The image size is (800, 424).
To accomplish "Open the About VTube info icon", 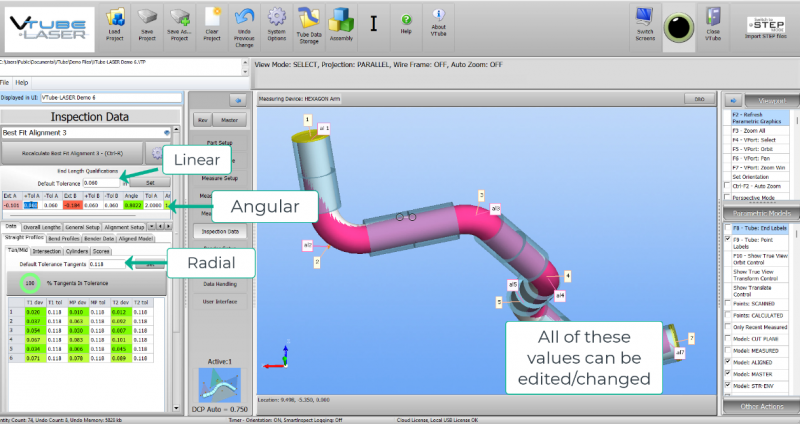I will pyautogui.click(x=438, y=23).
